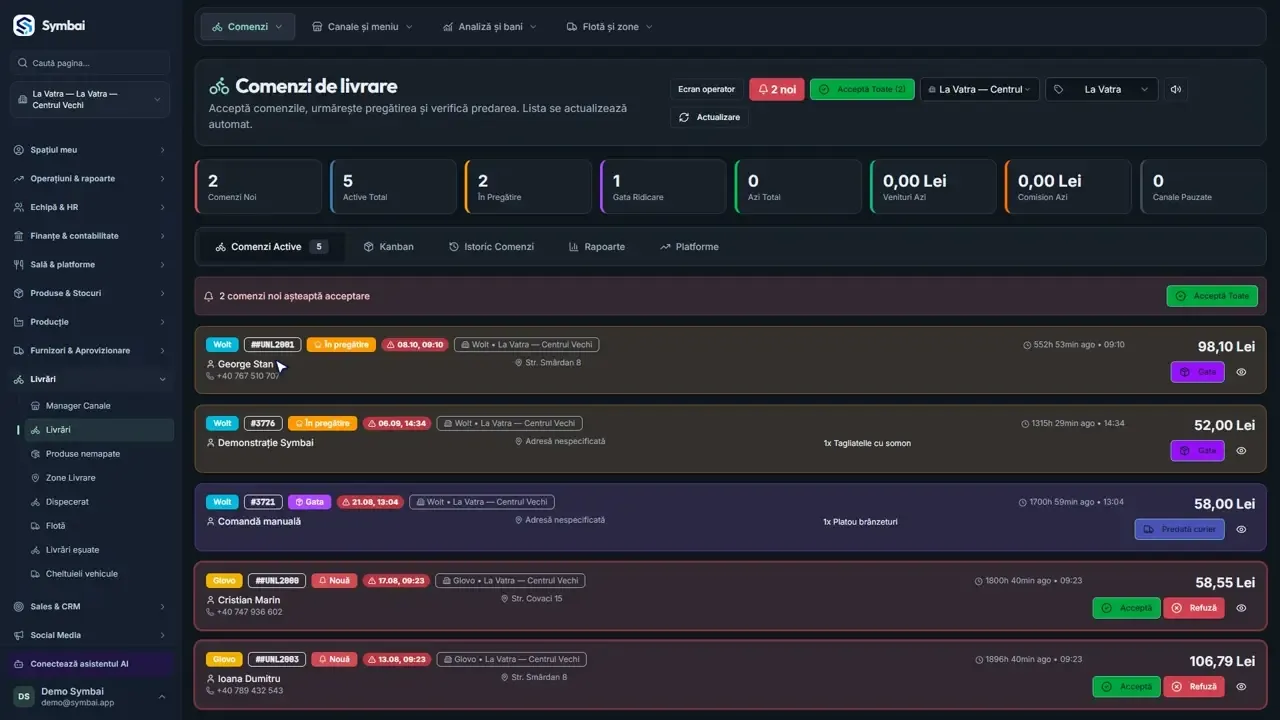Image resolution: width=1280 pixels, height=720 pixels.
Task: Open the Flotă și zone top menu
Action: [x=609, y=27]
